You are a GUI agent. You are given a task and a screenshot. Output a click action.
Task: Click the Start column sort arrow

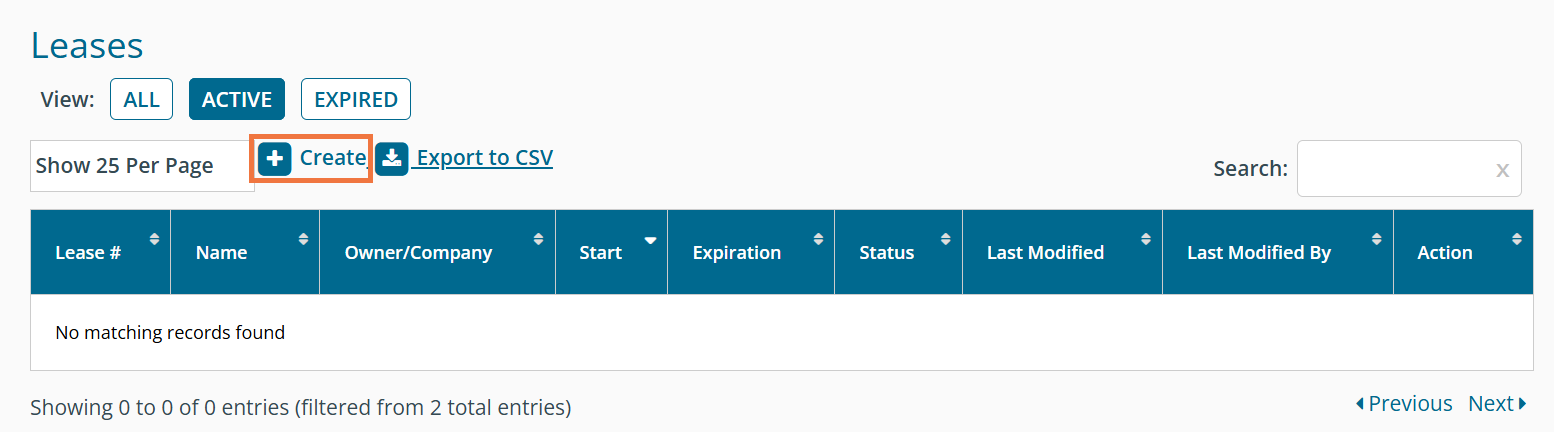(651, 240)
